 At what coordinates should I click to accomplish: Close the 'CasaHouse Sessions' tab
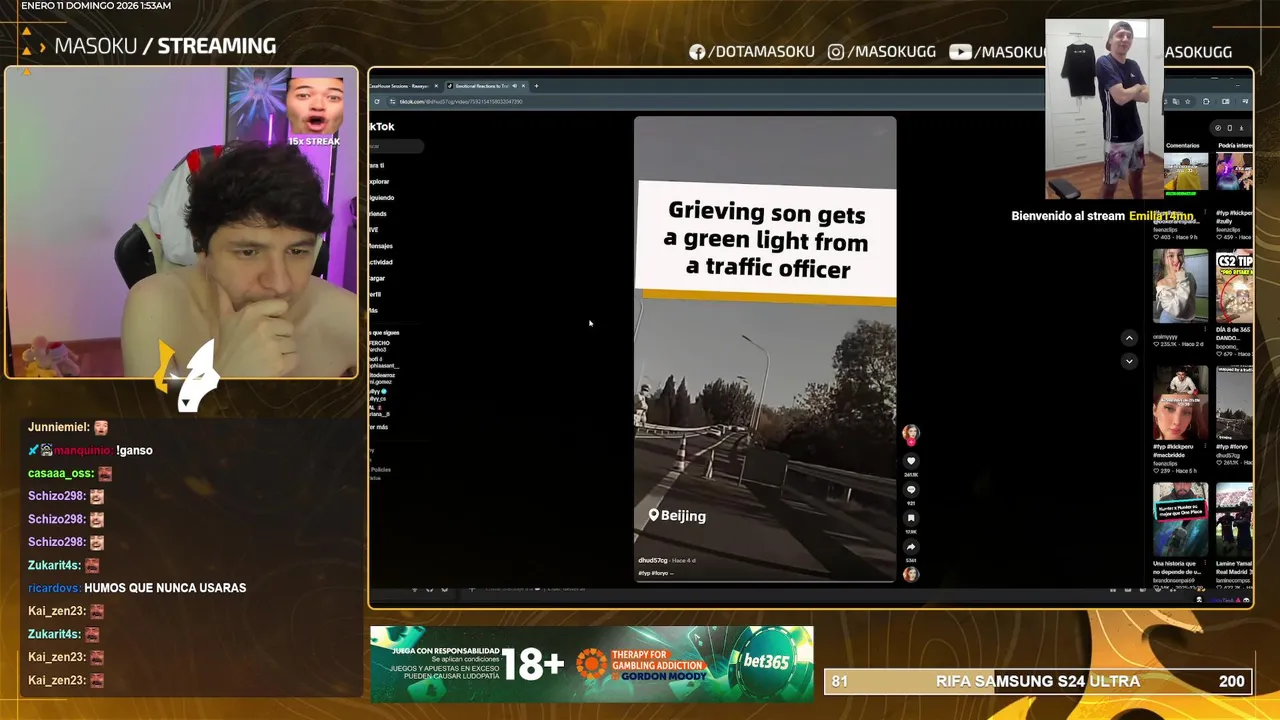(x=436, y=86)
